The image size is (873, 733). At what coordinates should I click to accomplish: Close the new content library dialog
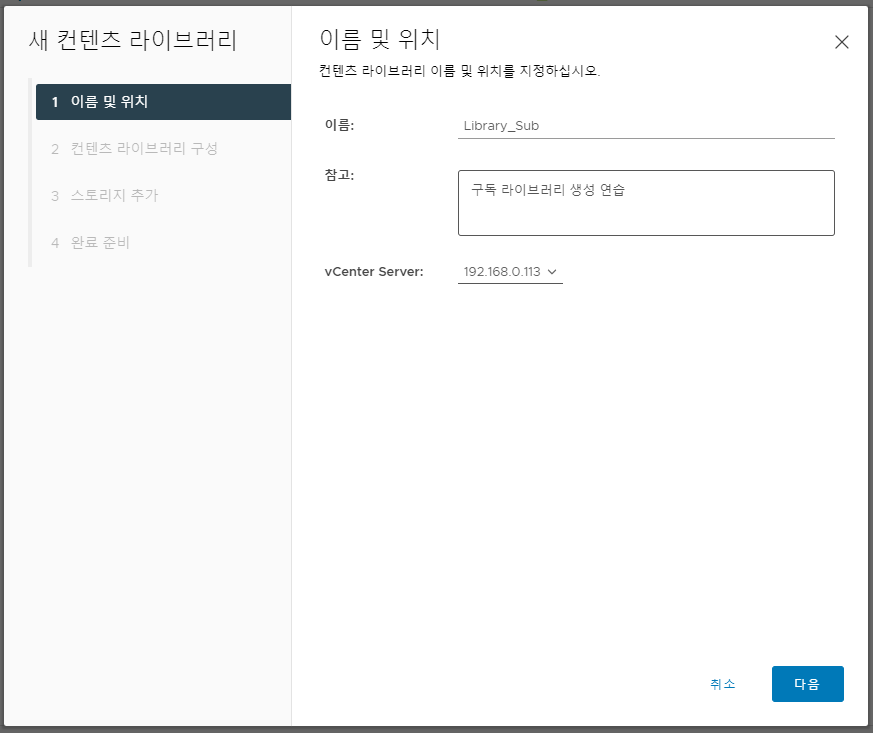click(841, 42)
